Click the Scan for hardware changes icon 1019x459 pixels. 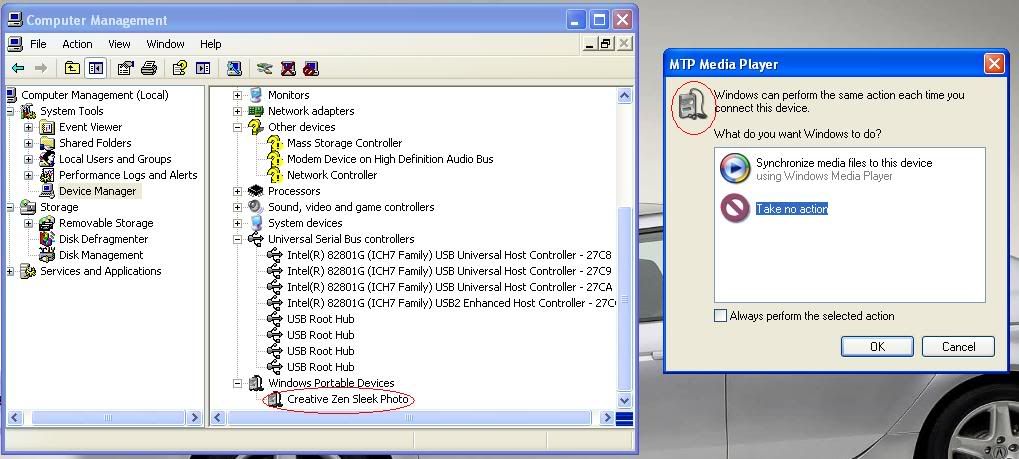click(x=234, y=68)
